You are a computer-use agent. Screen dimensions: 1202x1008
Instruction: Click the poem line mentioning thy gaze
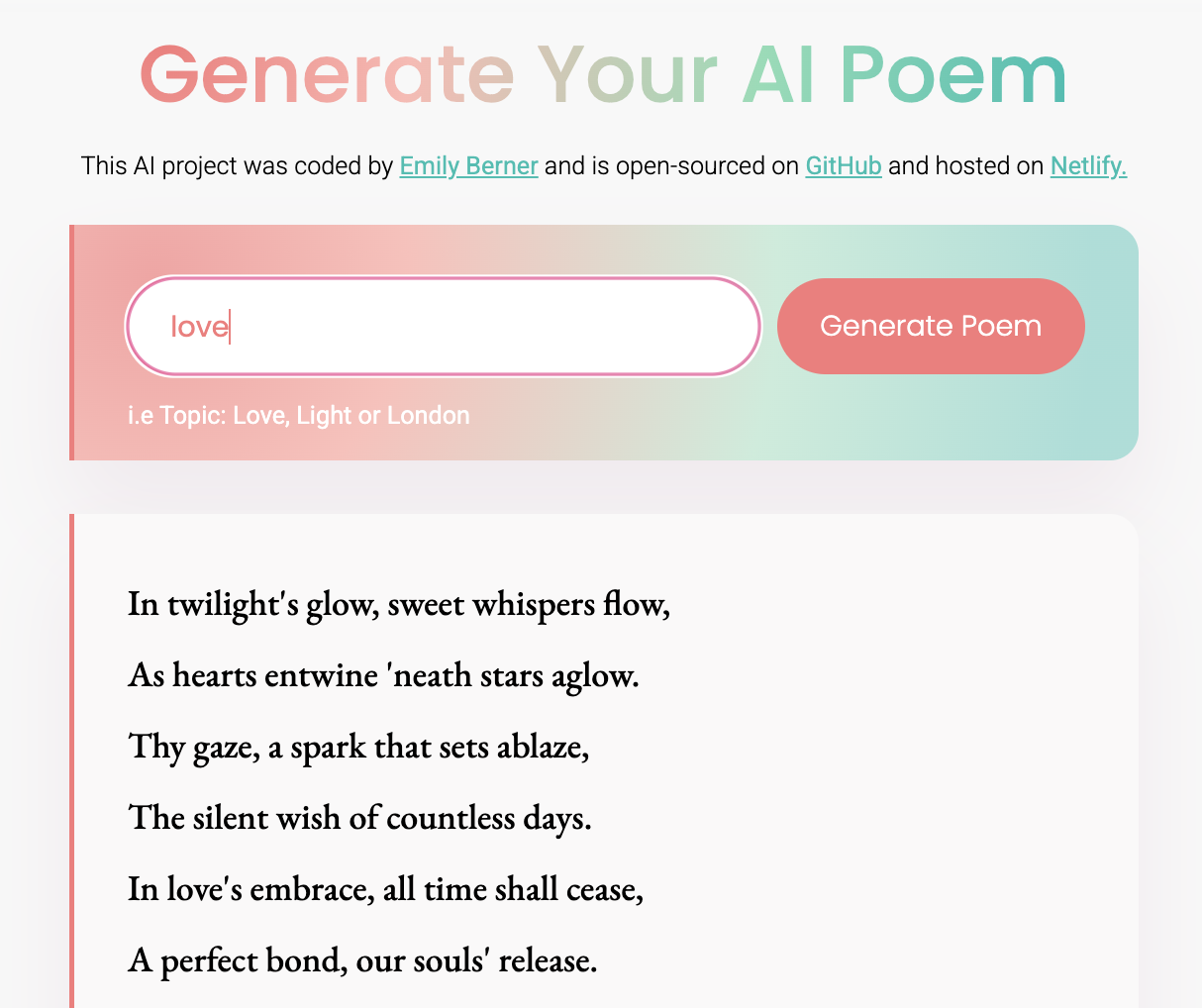(x=357, y=746)
